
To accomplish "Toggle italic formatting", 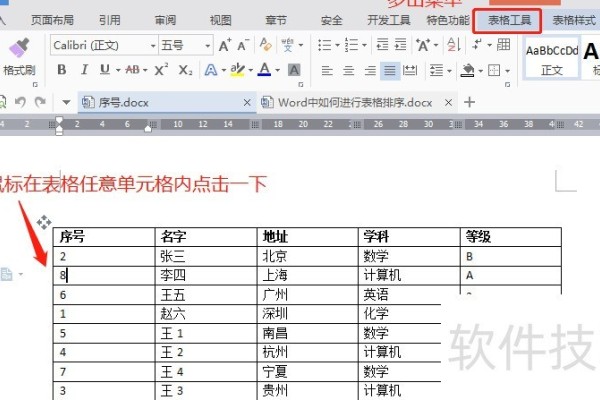I will (84, 70).
